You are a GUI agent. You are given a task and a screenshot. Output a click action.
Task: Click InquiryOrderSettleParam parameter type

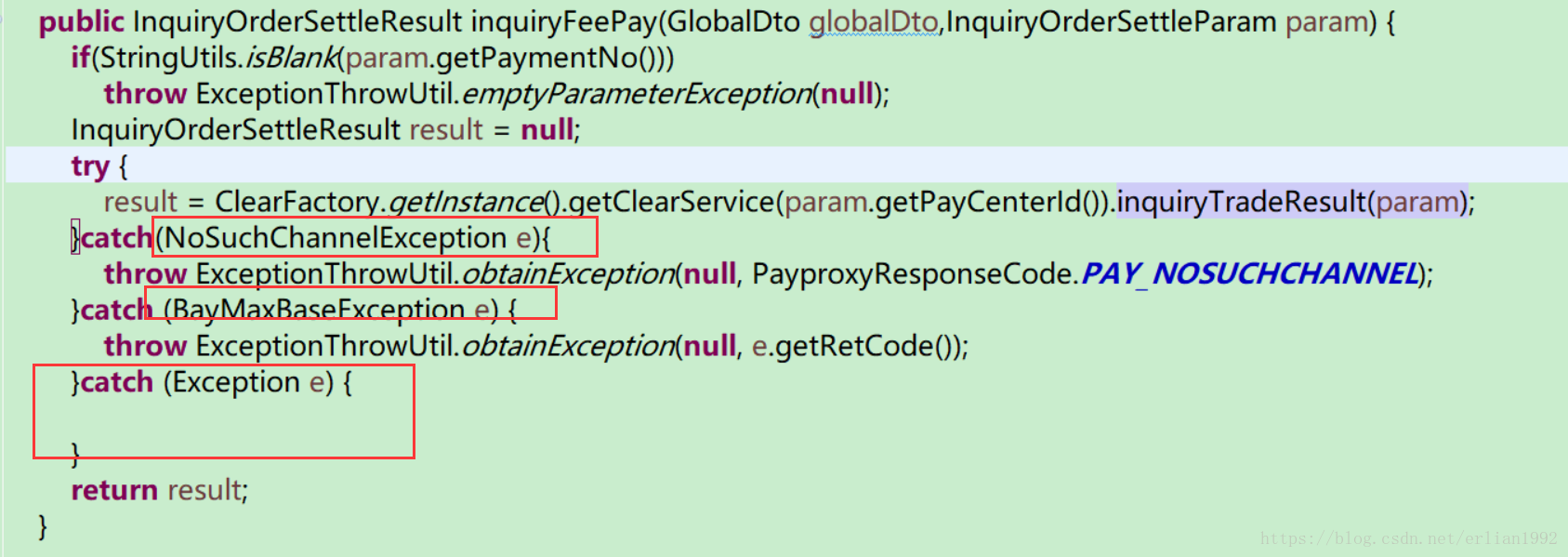[1112, 21]
